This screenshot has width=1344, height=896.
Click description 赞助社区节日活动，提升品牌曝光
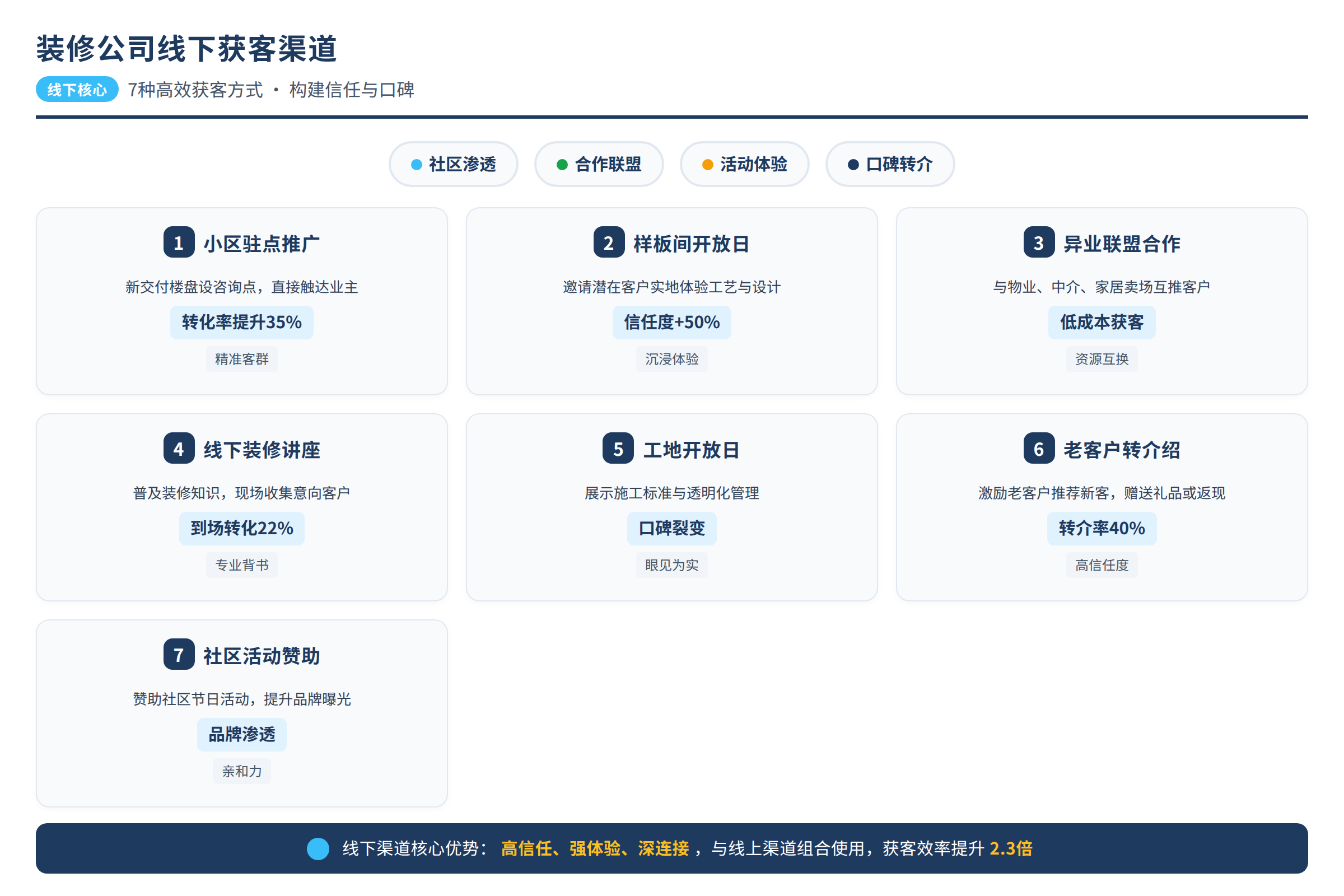[x=242, y=699]
